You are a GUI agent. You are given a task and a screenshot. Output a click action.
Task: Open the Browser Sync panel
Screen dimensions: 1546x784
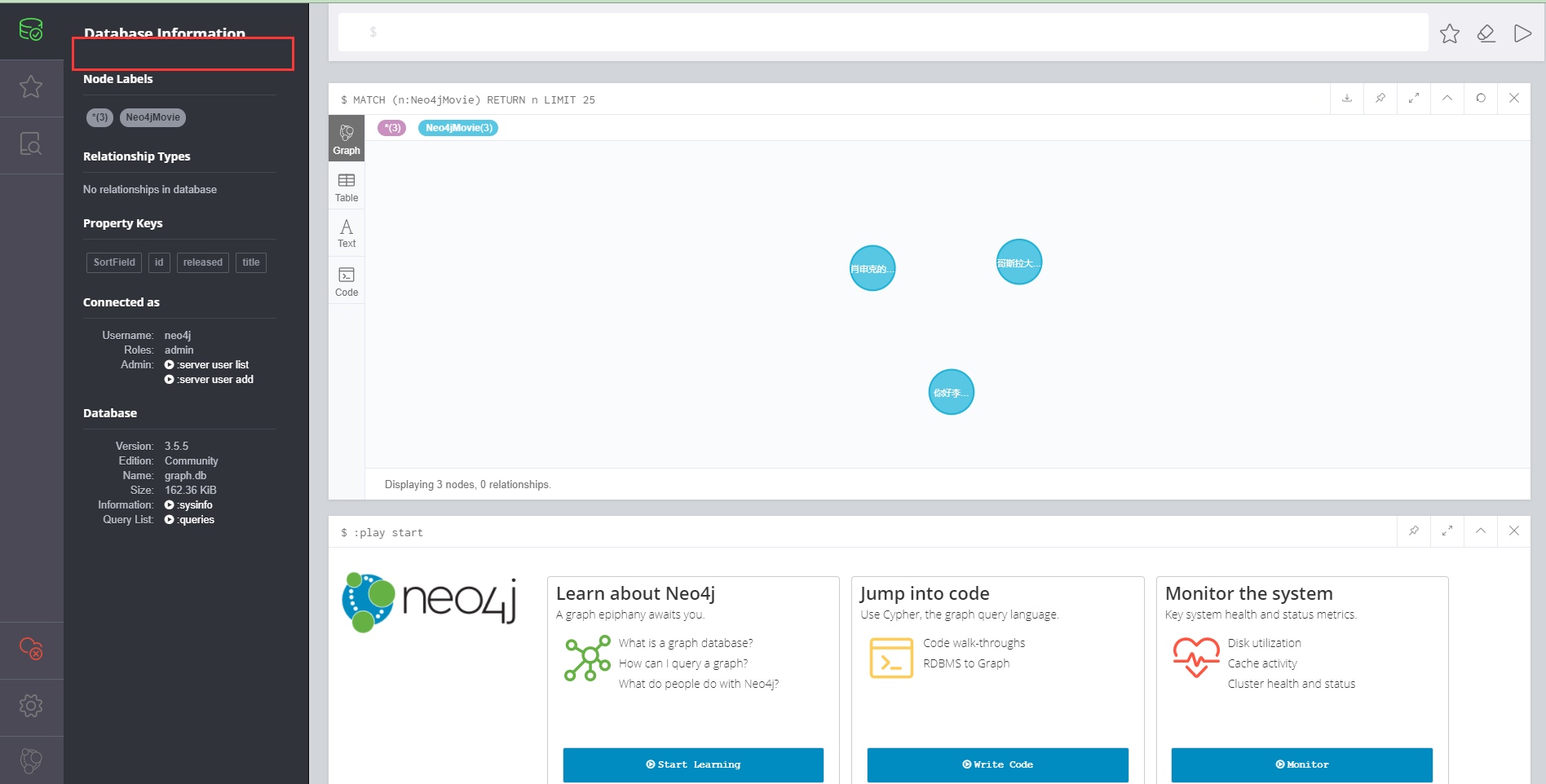(32, 650)
